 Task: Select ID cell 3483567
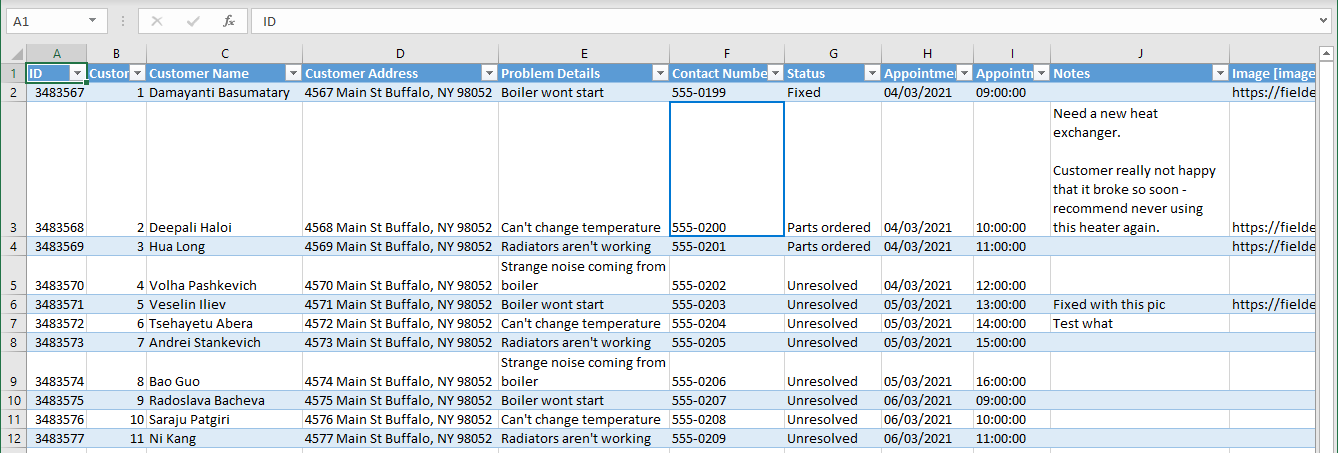point(56,92)
